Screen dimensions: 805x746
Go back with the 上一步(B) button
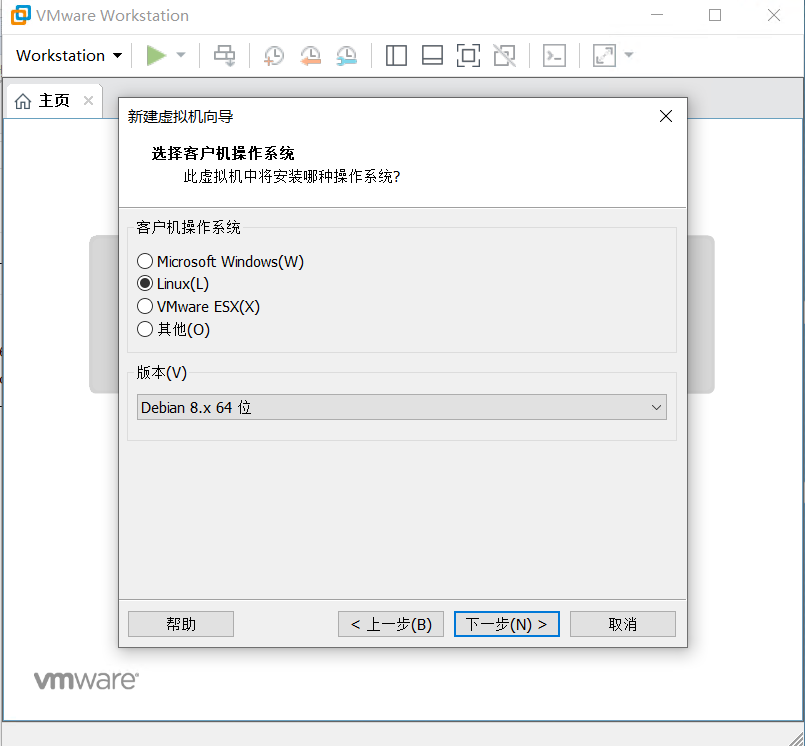pyautogui.click(x=391, y=624)
